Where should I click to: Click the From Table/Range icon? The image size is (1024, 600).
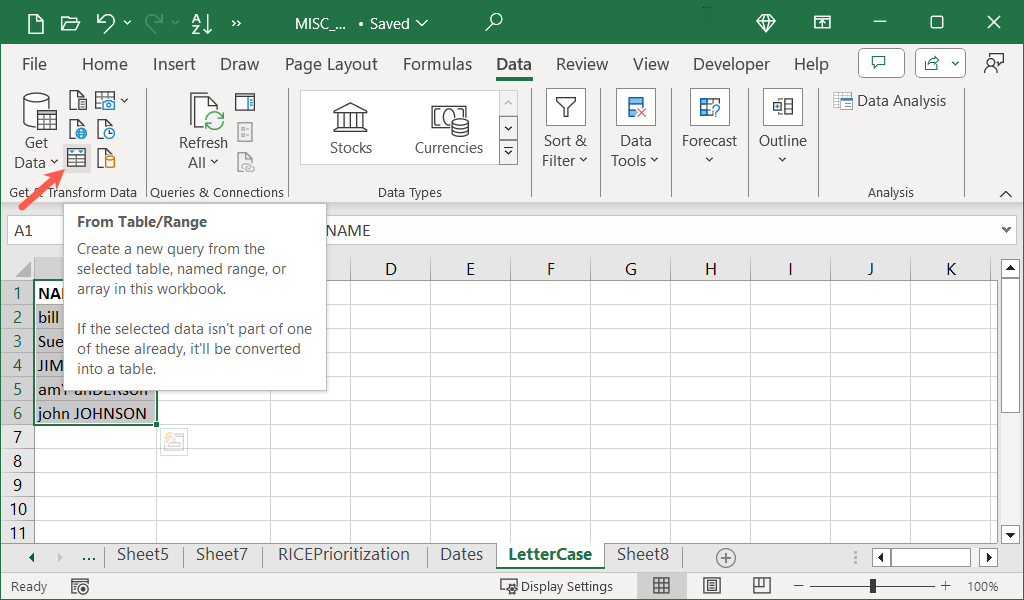76,158
